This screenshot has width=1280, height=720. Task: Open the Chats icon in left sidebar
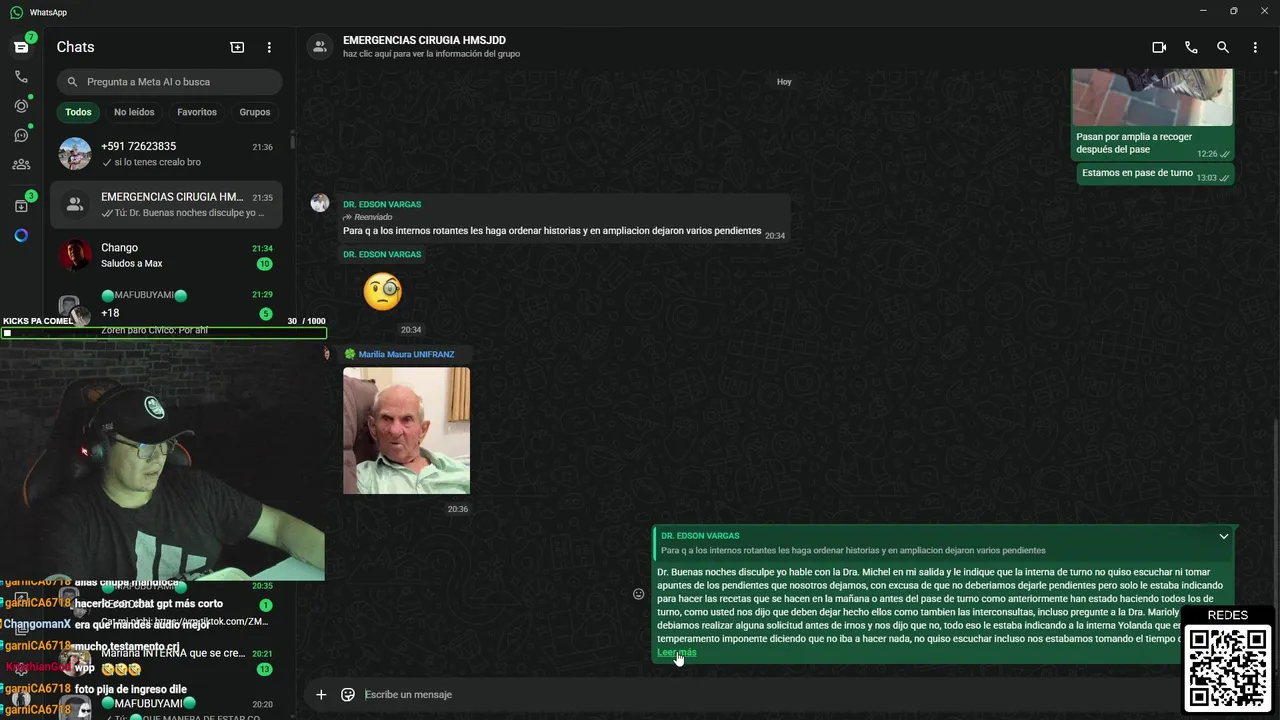(x=21, y=47)
